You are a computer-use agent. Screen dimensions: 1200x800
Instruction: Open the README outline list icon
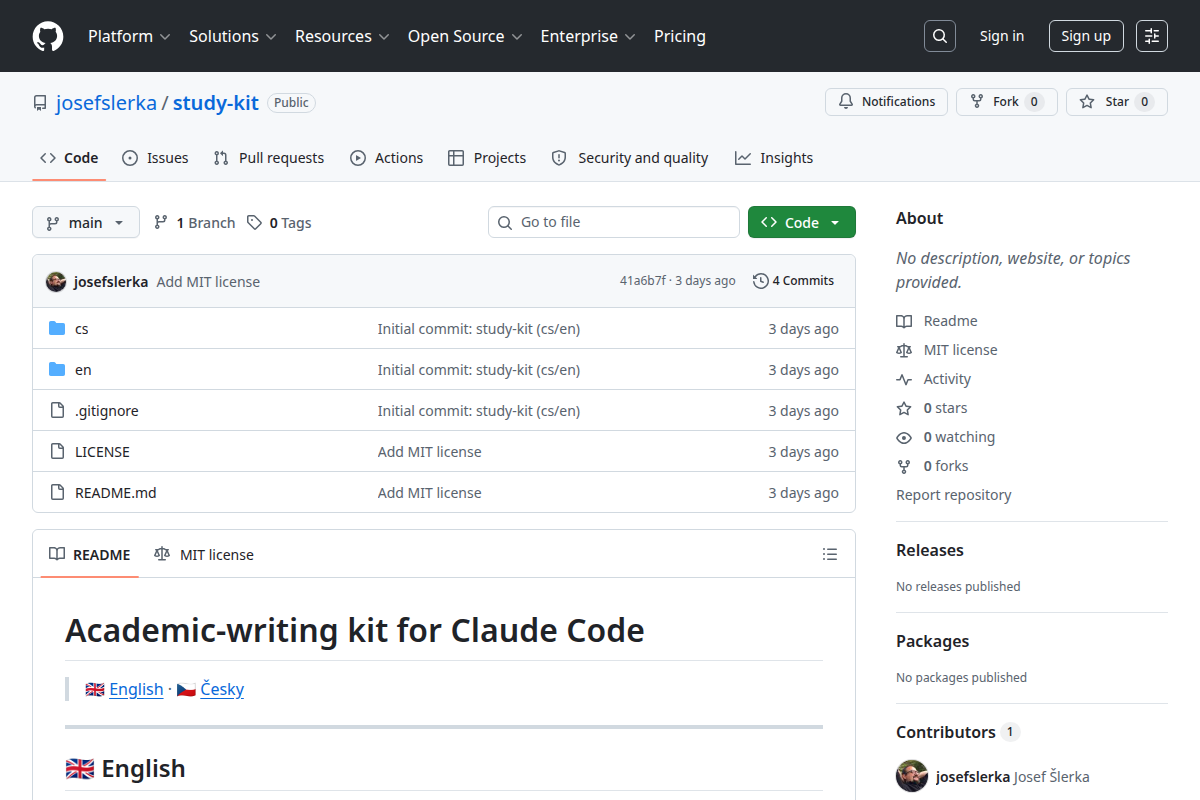pos(829,554)
